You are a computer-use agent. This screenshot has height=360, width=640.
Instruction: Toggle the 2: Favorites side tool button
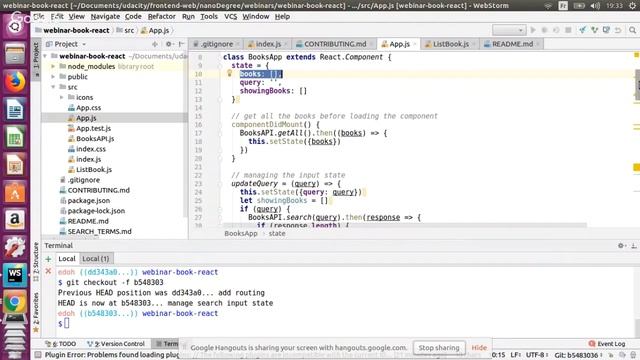36,312
